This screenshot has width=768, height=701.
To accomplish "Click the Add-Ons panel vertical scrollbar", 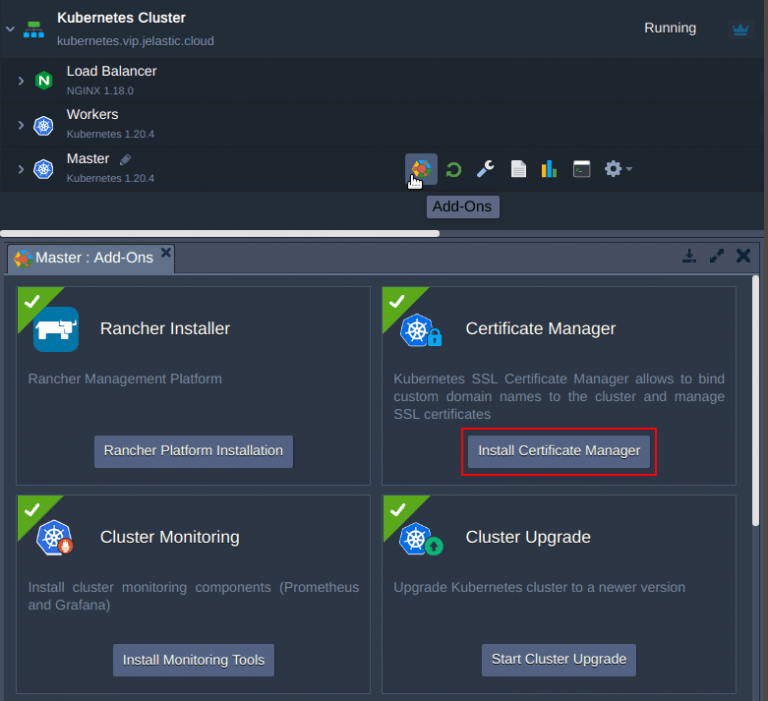I will click(x=756, y=401).
